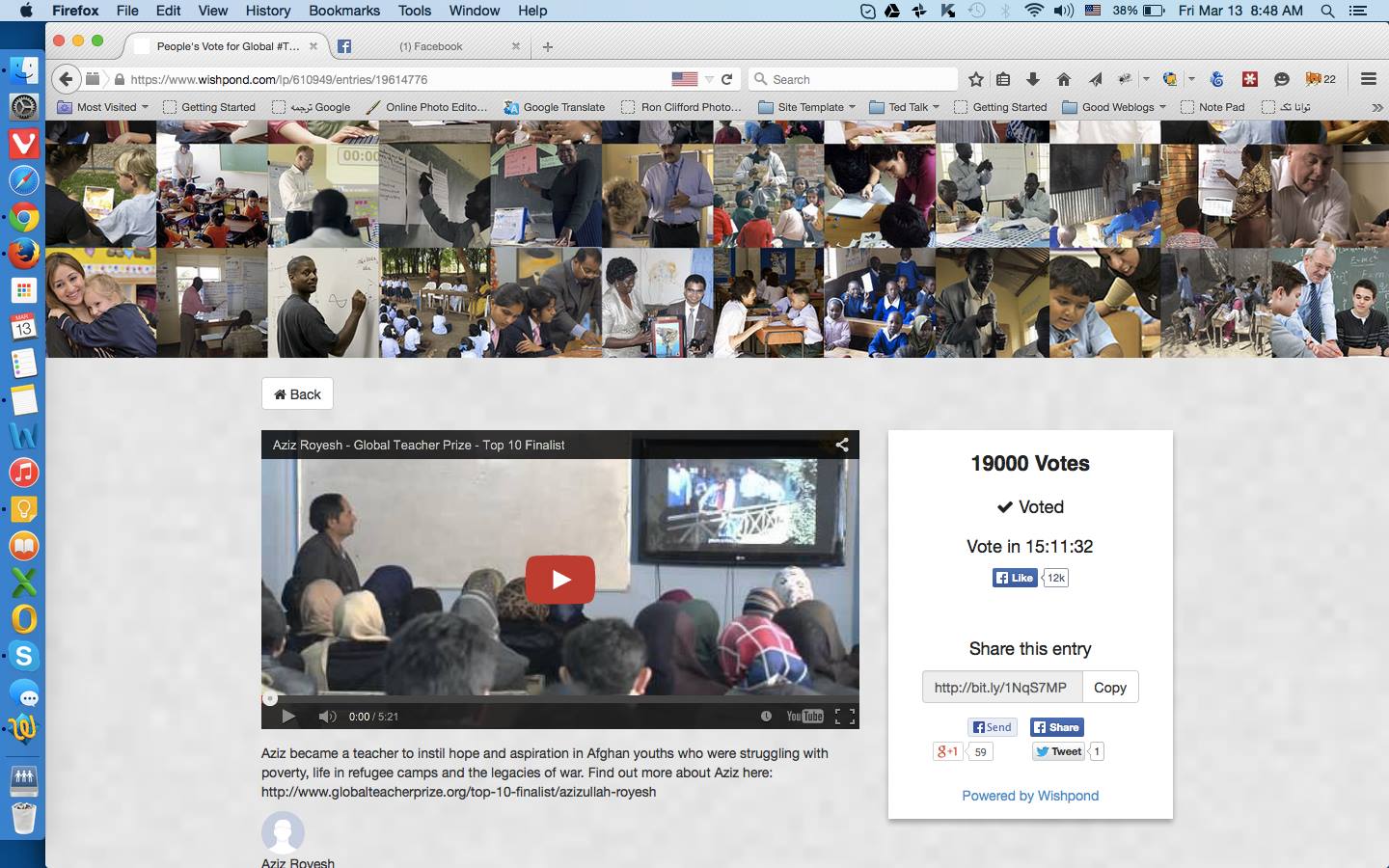Click the Back button on the page
This screenshot has width=1389, height=868.
pos(297,393)
